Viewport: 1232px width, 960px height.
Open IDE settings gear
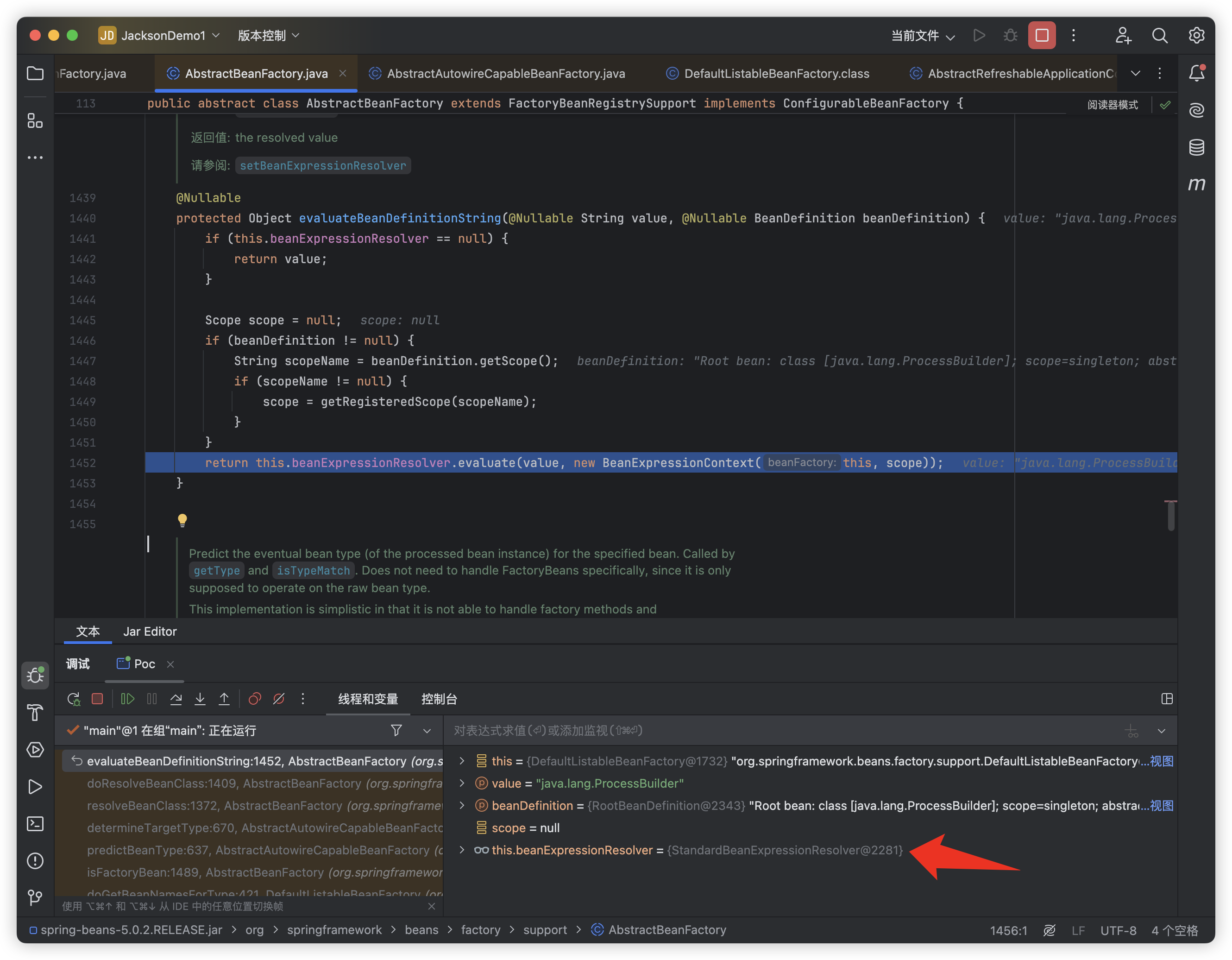[1196, 36]
